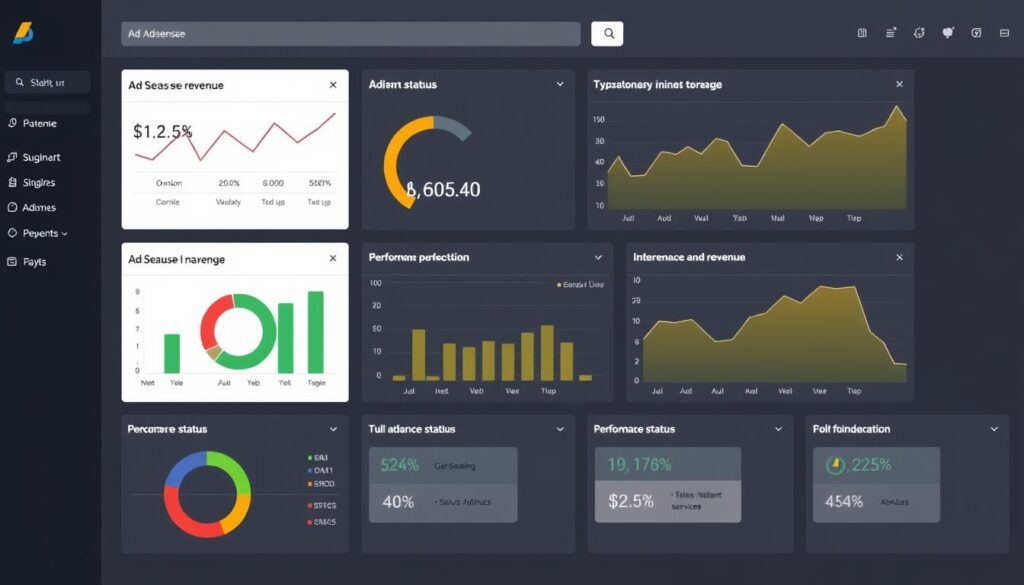Click the activity list icon in the top bar

(x=890, y=33)
